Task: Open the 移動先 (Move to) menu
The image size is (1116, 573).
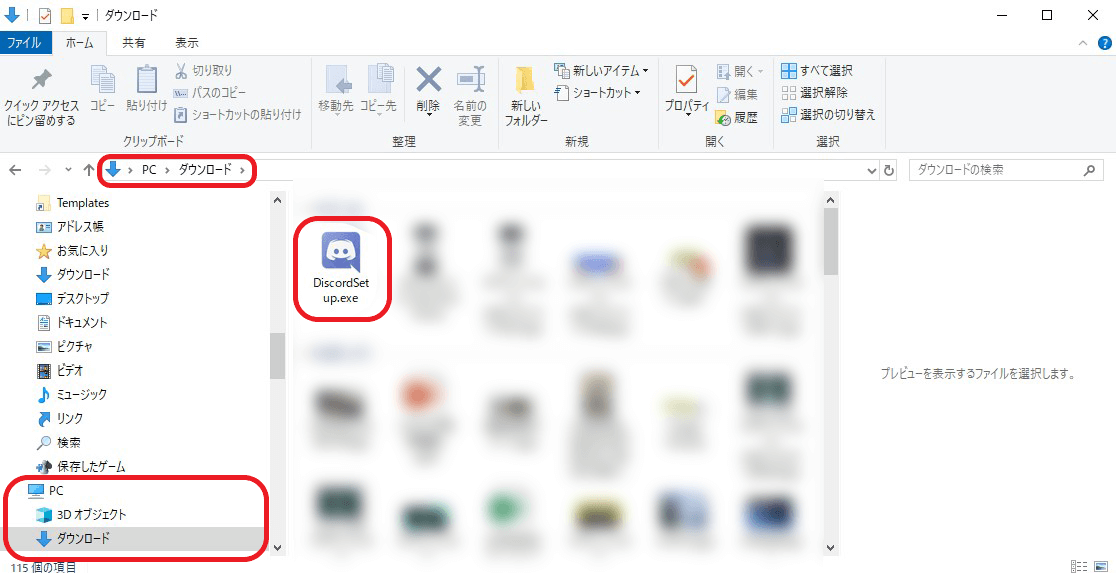Action: click(336, 90)
